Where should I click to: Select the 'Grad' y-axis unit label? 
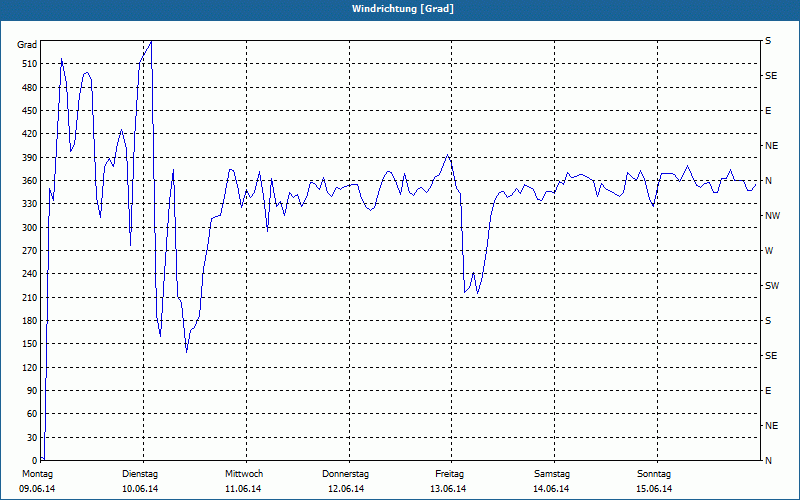coord(27,45)
